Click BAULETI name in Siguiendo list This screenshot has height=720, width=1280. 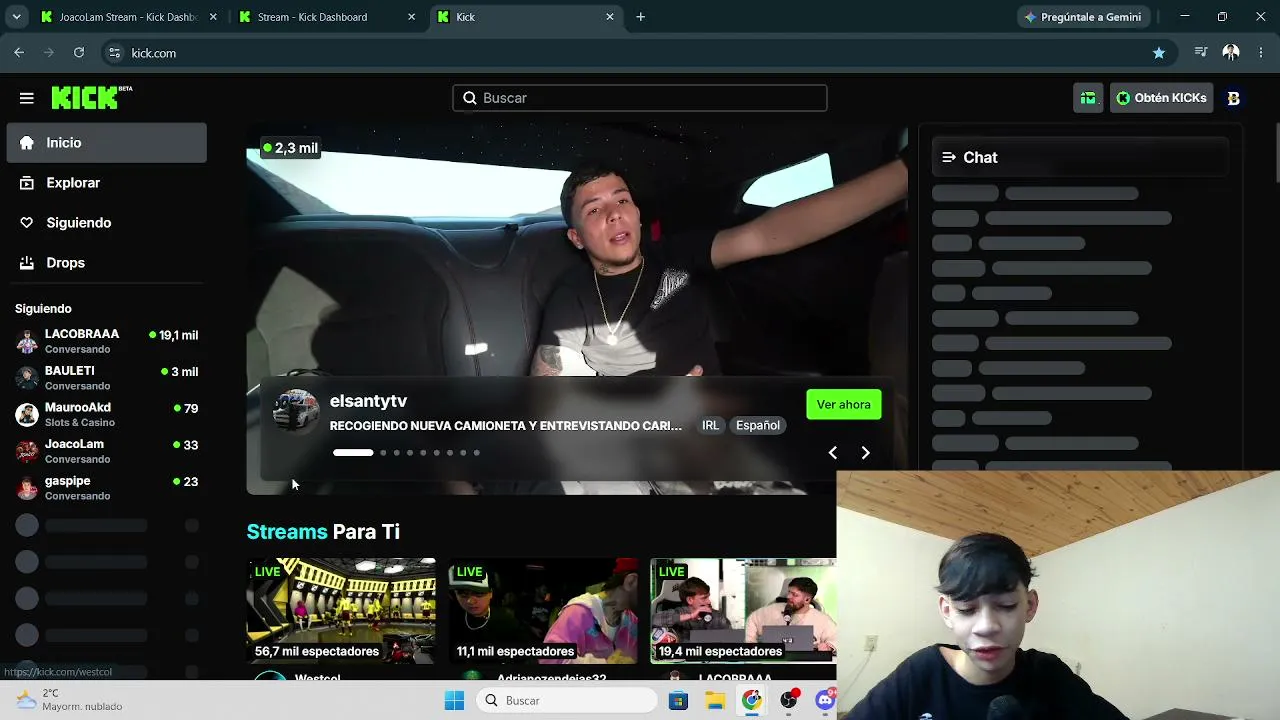[69, 371]
